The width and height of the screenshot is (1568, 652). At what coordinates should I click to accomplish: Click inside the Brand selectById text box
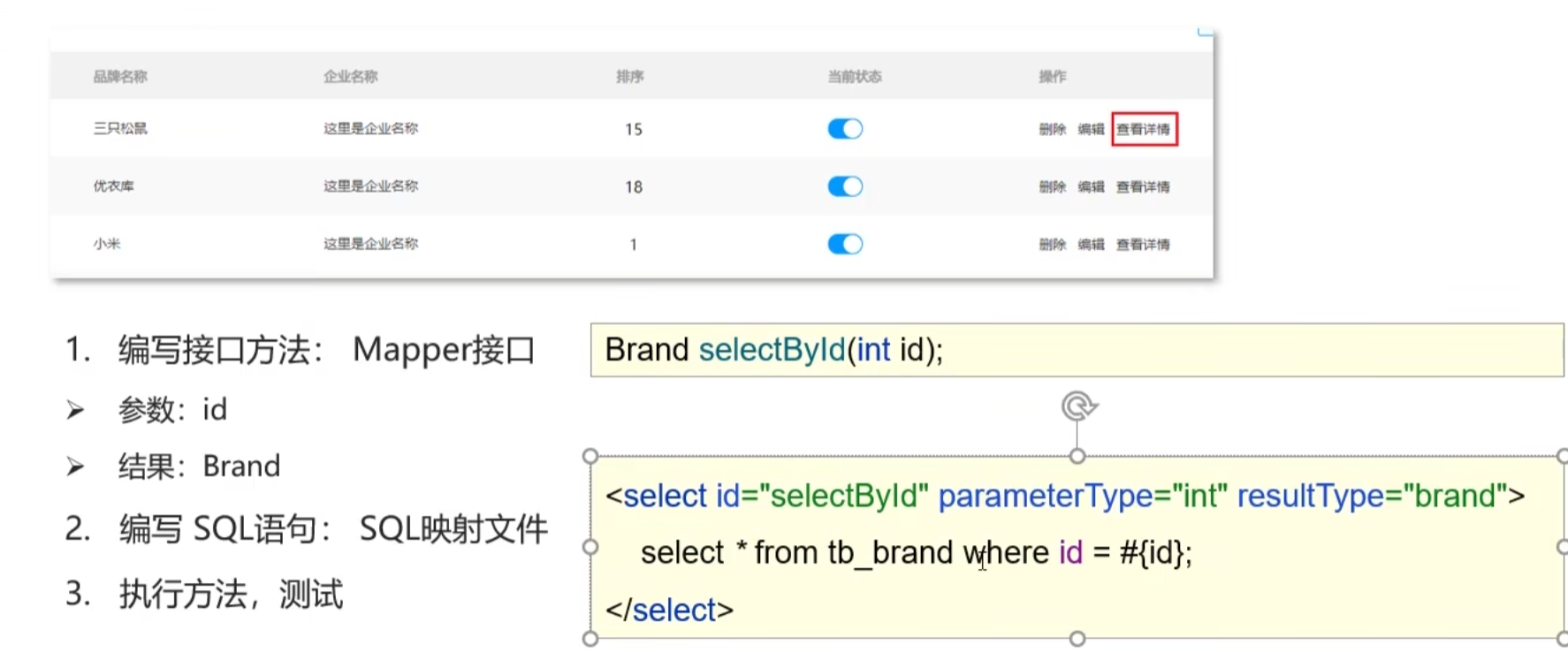coord(1077,350)
